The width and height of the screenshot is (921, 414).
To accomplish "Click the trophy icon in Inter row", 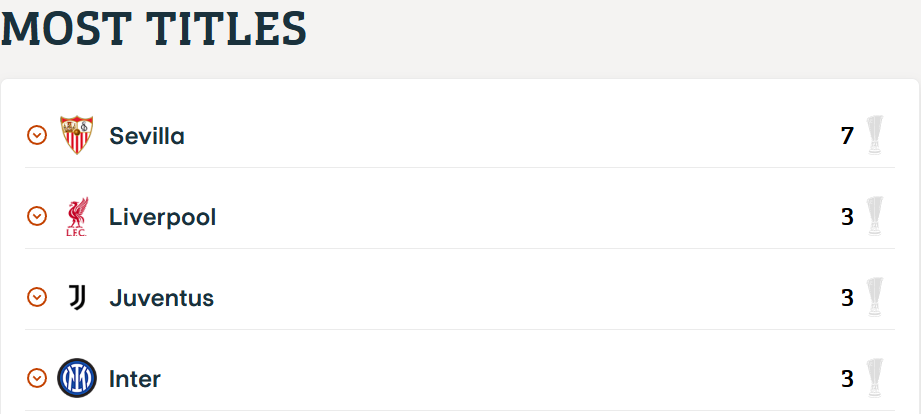I will (875, 378).
